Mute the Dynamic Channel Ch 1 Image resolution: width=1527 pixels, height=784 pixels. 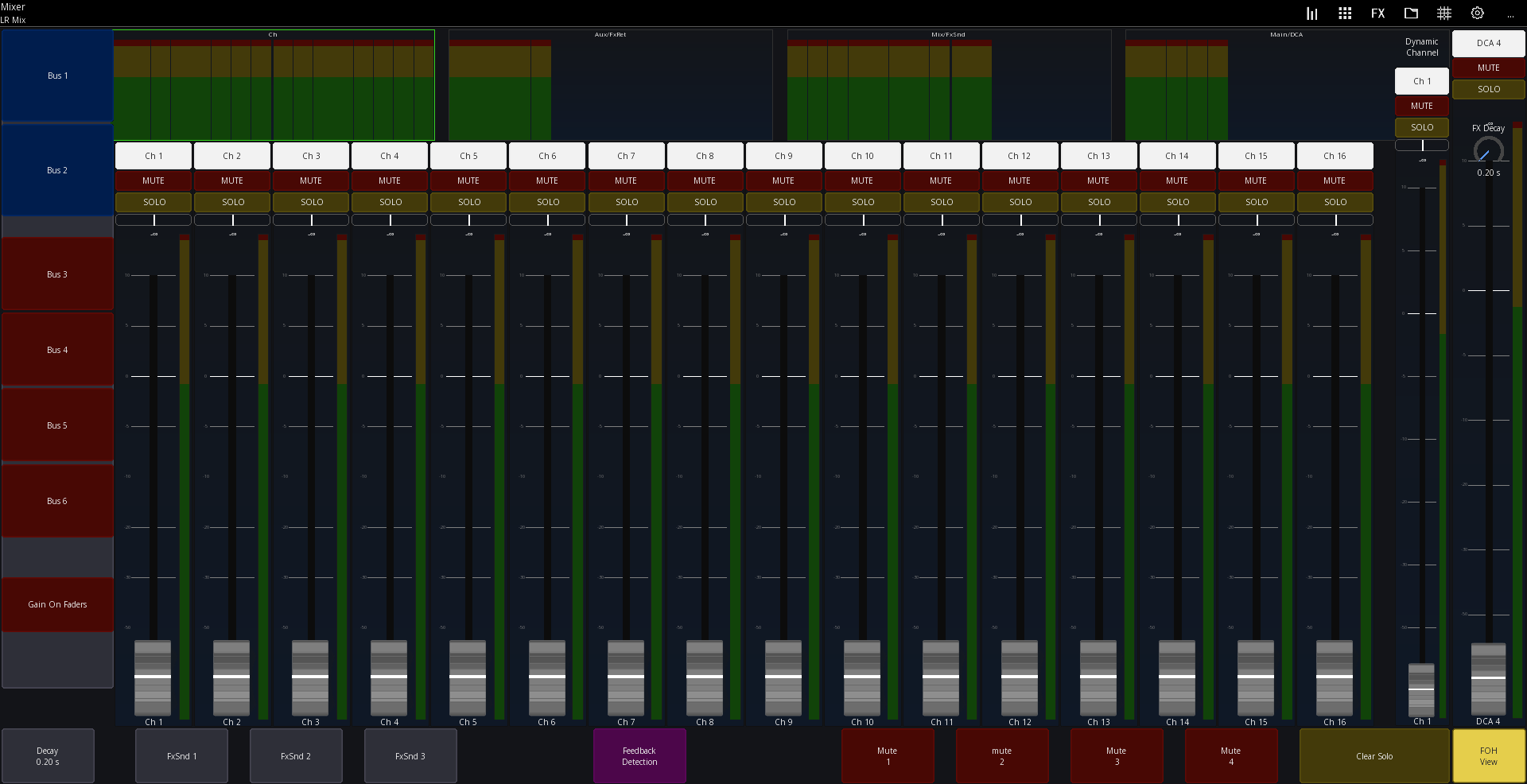[1422, 106]
